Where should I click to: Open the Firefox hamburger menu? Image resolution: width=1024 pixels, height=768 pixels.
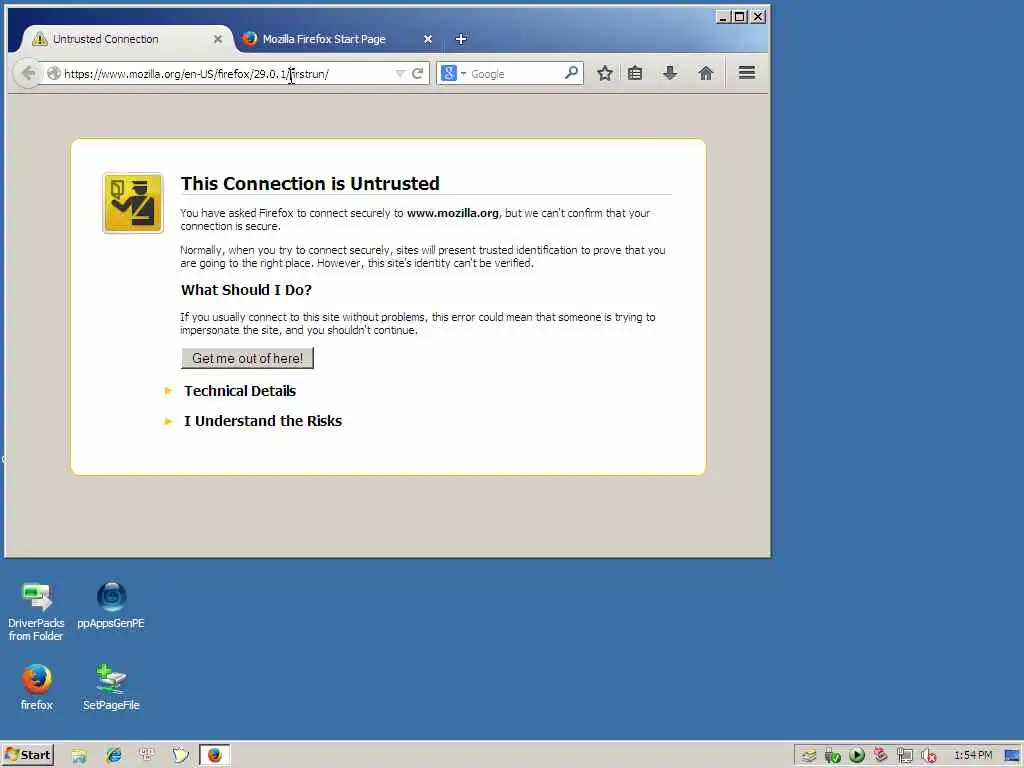click(x=747, y=72)
